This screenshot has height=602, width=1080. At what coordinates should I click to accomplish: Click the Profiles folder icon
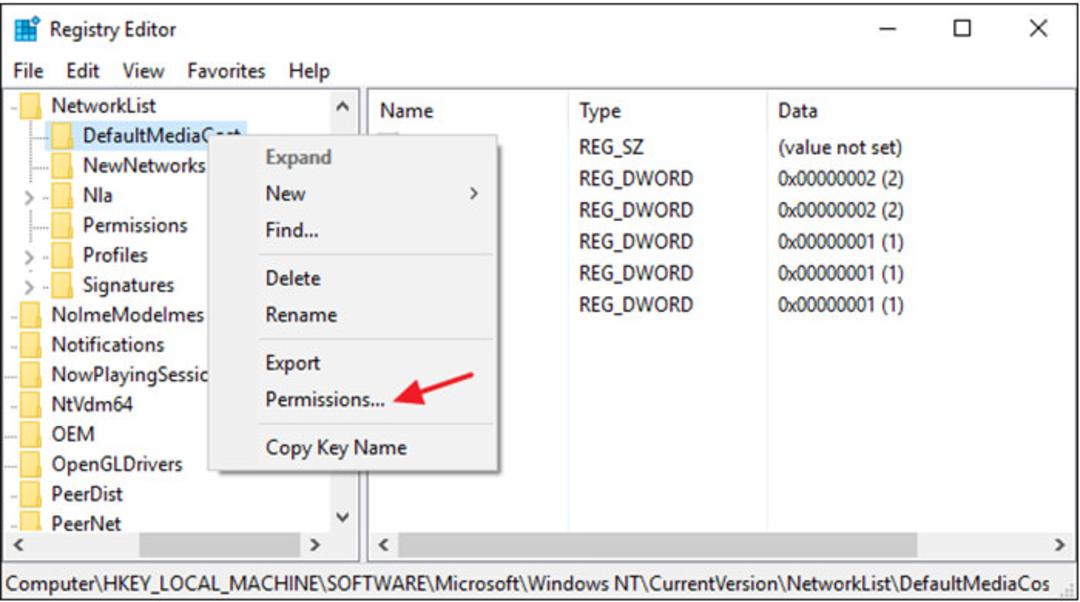[62, 256]
